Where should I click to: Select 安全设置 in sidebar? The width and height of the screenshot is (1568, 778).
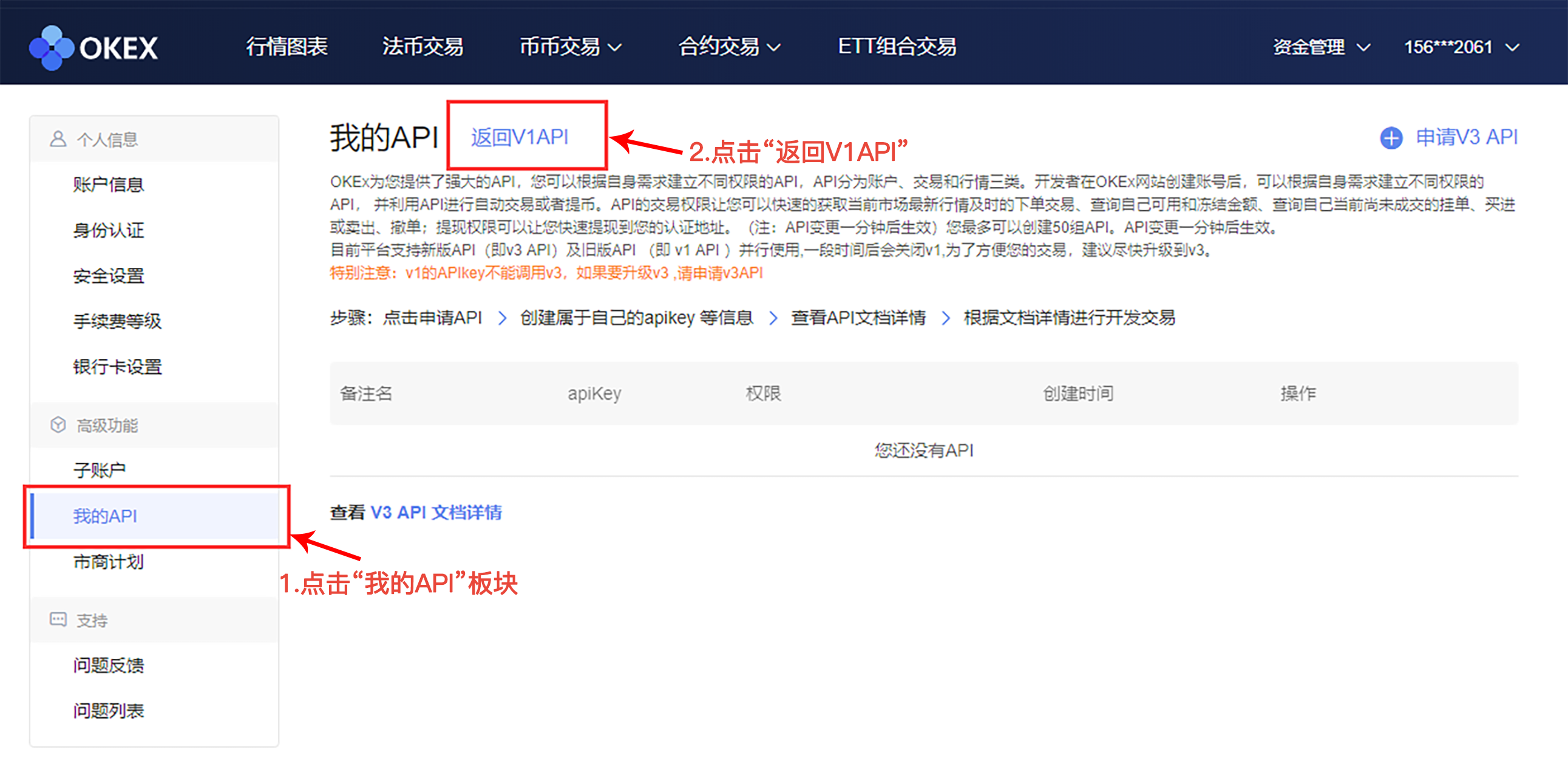pos(108,275)
